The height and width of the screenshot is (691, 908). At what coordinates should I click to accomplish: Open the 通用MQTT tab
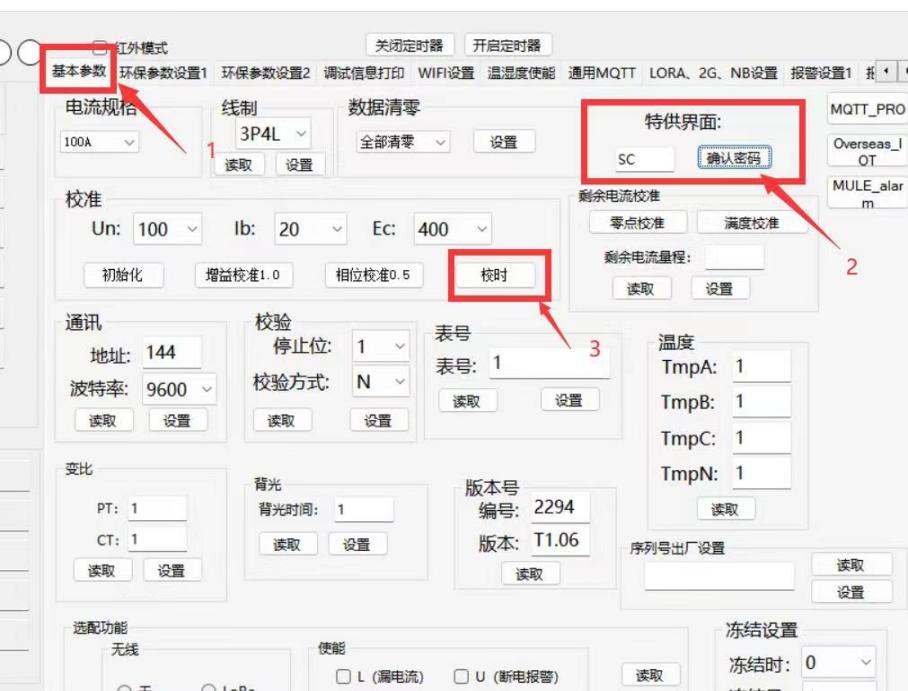[601, 73]
